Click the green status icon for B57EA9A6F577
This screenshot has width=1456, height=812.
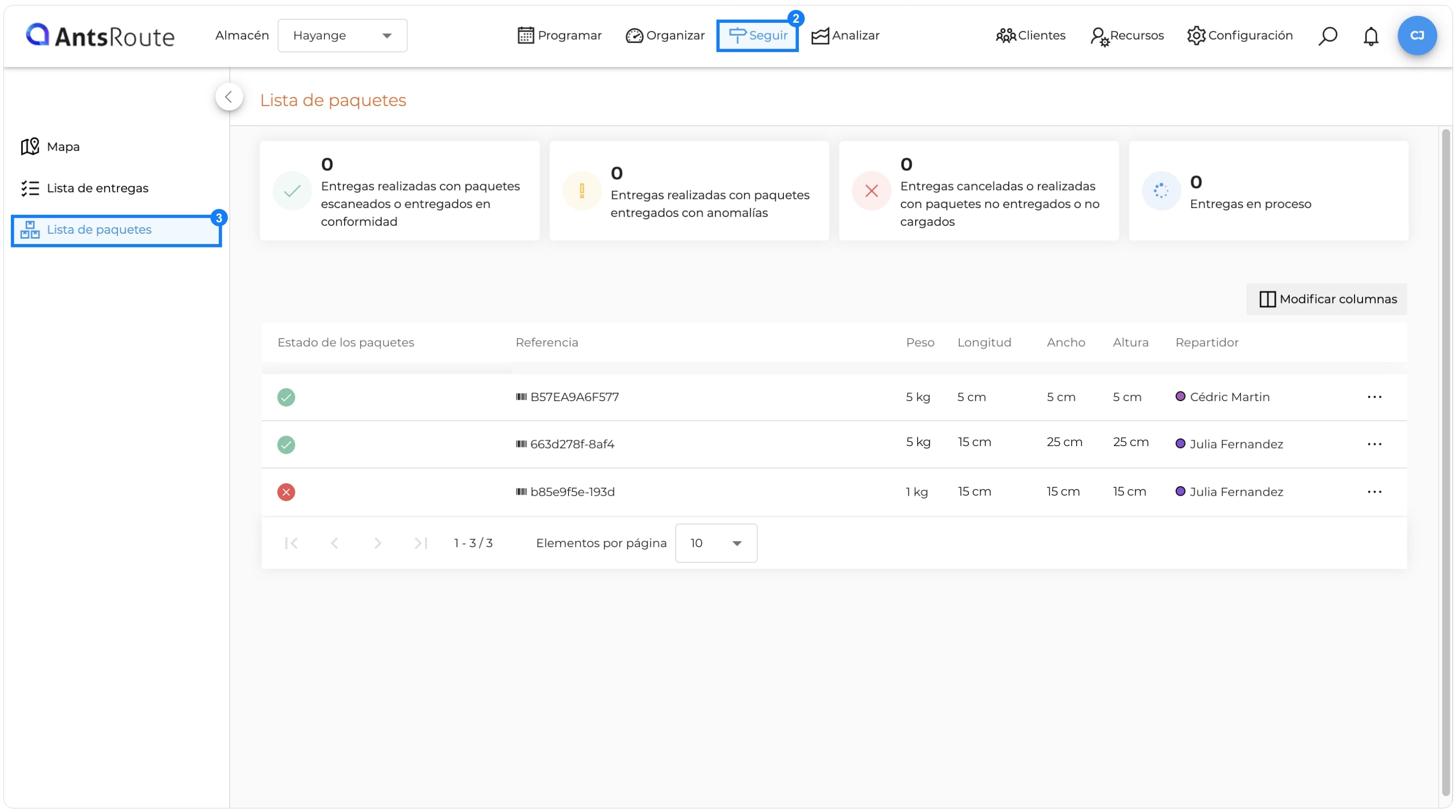point(286,397)
